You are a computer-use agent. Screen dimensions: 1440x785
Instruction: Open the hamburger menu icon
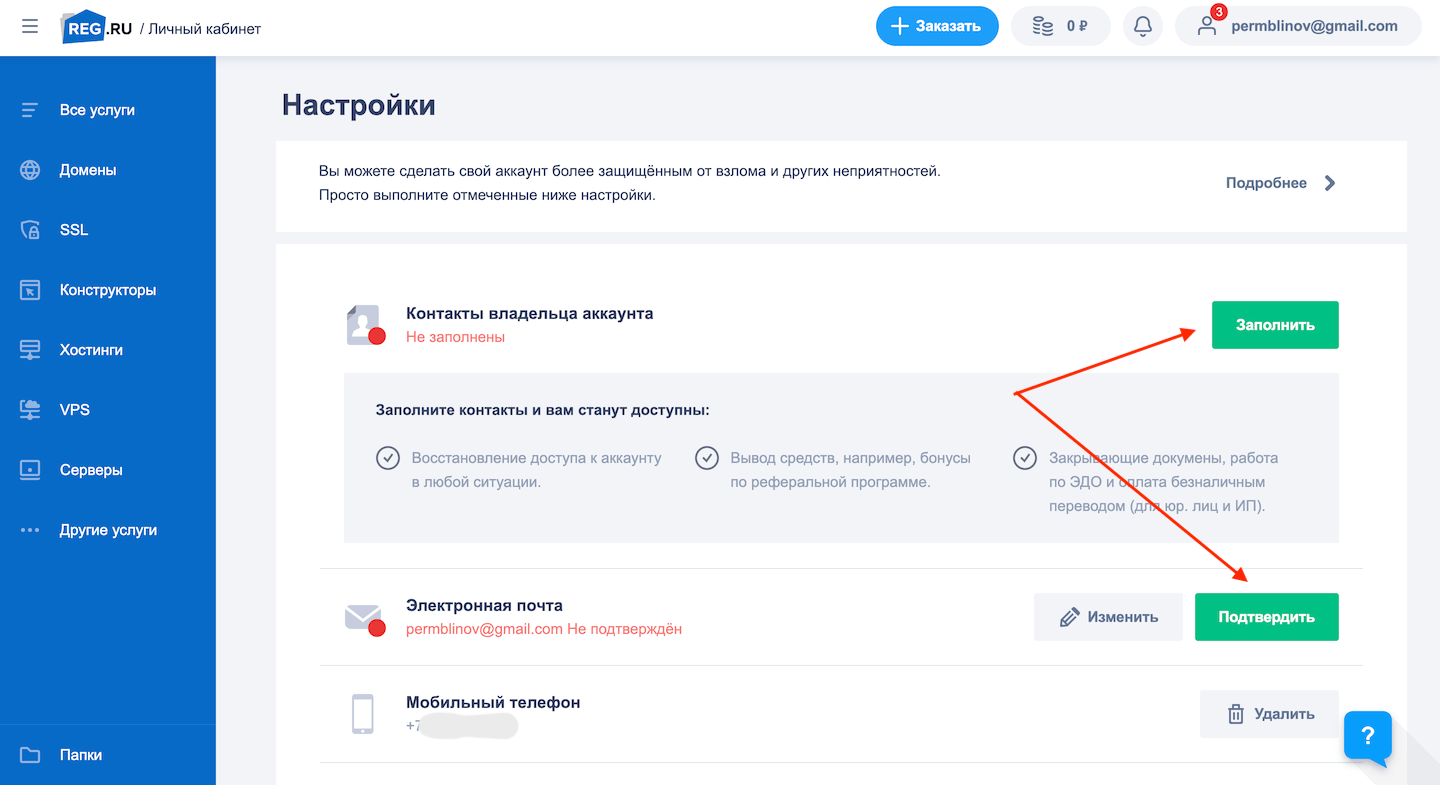[x=30, y=27]
